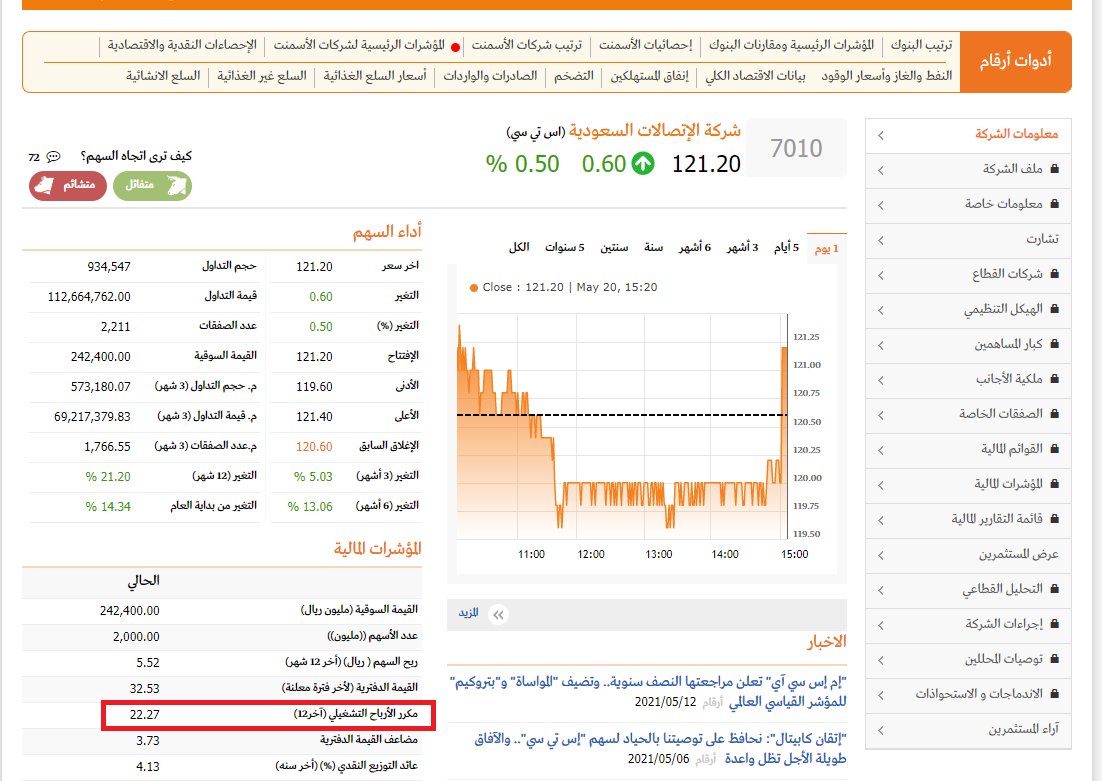Viewport: 1102px width, 781px height.
Task: Open the المزيد news link
Action: coord(469,613)
